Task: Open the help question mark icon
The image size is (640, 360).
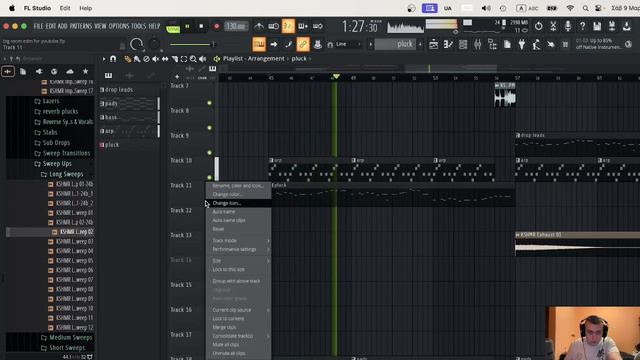Action: (582, 26)
